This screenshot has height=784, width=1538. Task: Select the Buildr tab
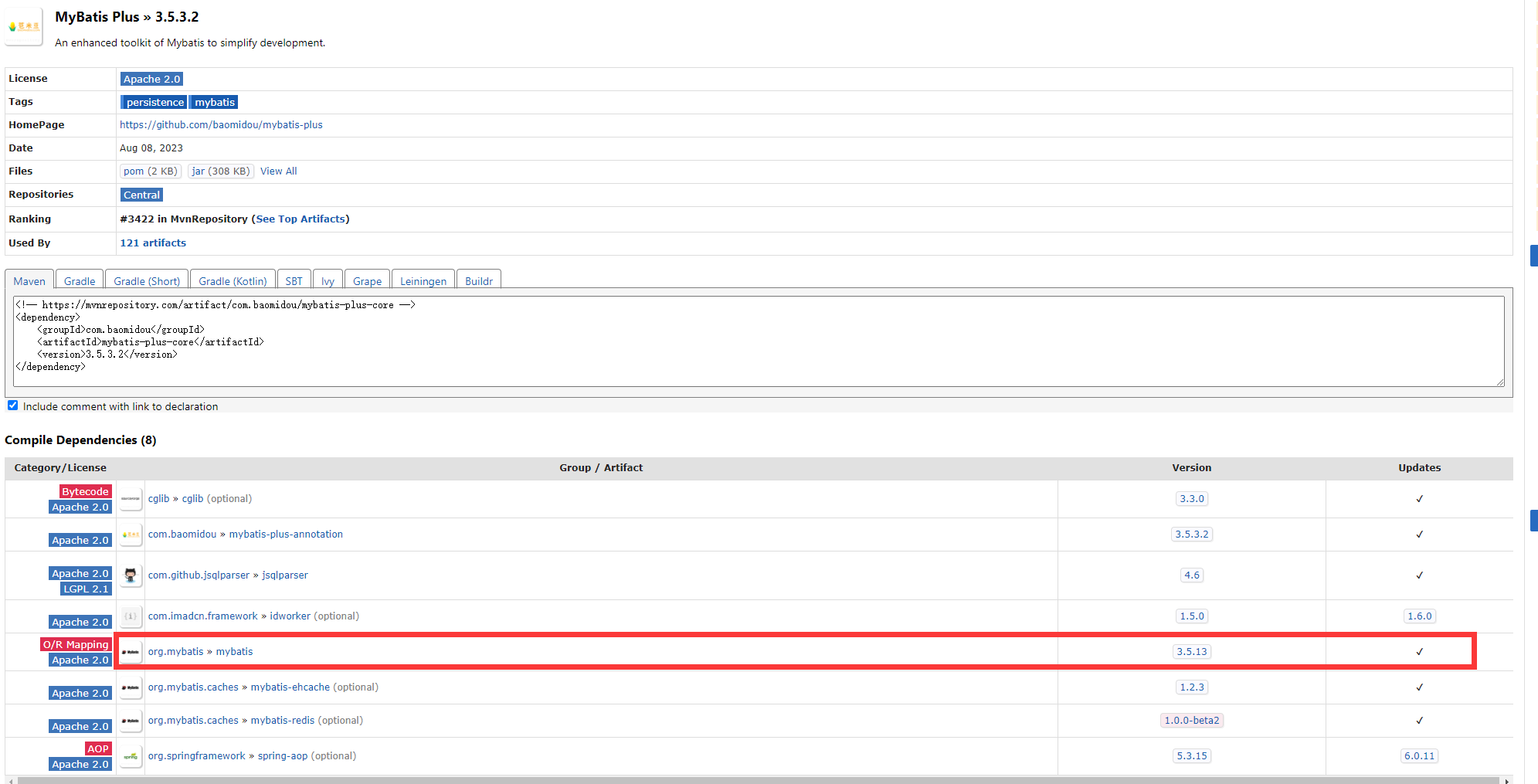pos(478,280)
